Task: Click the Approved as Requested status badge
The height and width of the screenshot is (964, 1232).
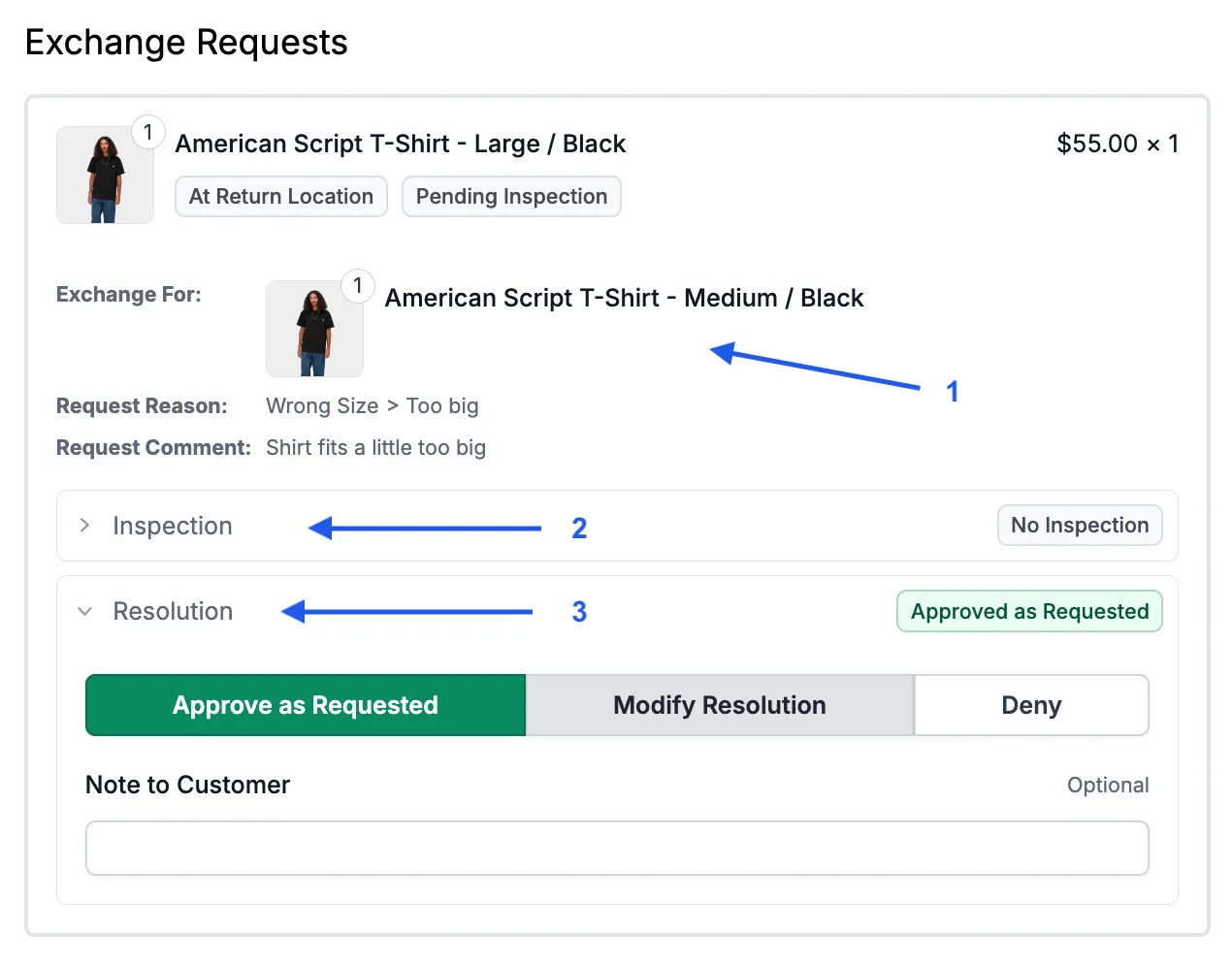Action: pos(1028,611)
